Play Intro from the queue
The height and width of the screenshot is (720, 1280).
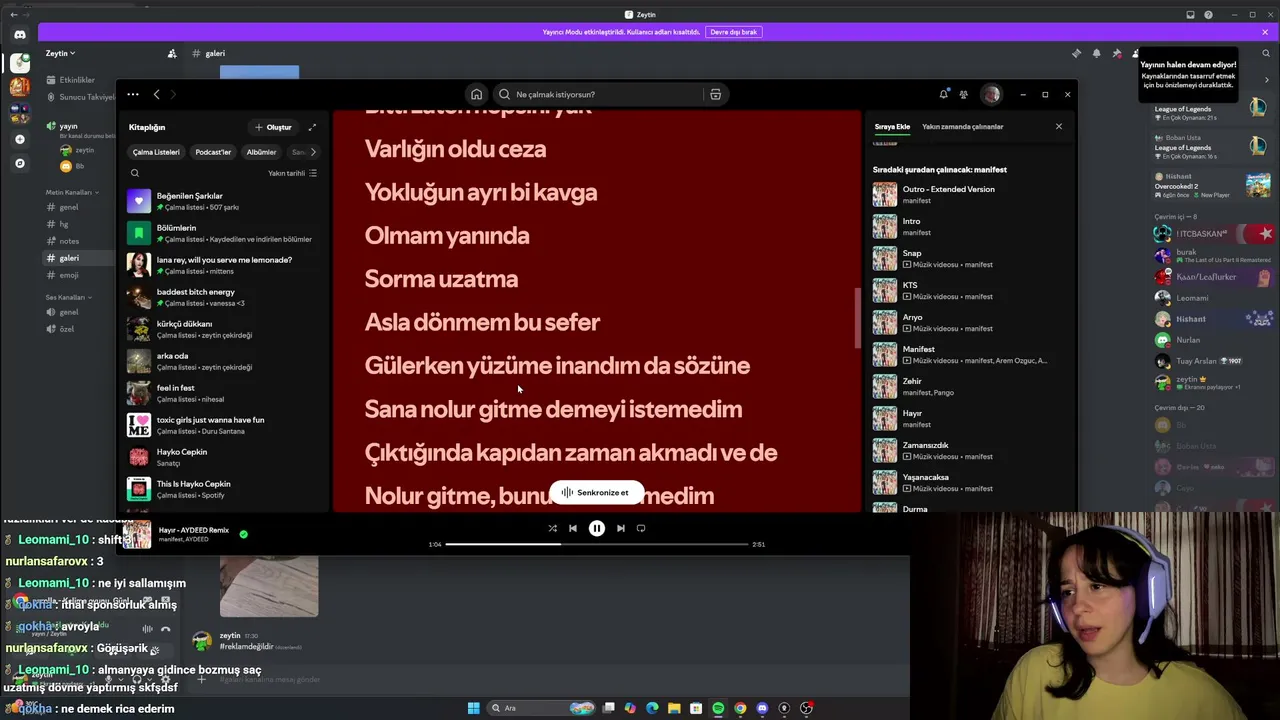(967, 226)
